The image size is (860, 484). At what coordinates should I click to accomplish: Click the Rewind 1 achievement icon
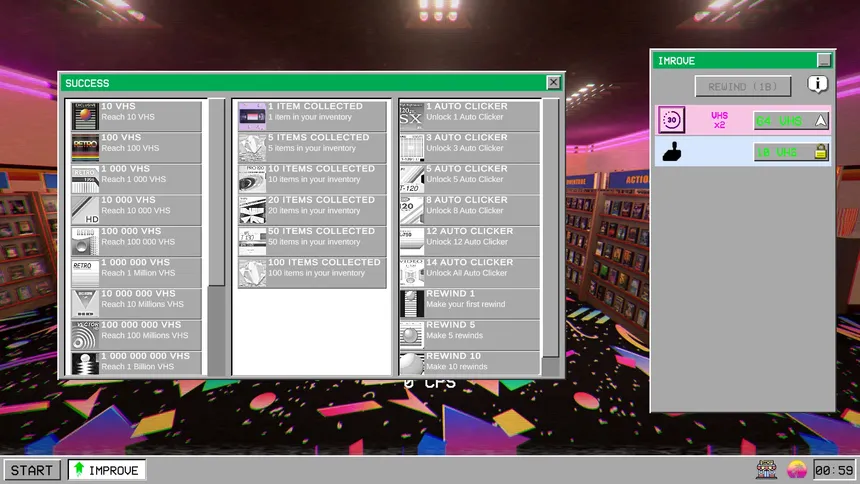tap(412, 303)
